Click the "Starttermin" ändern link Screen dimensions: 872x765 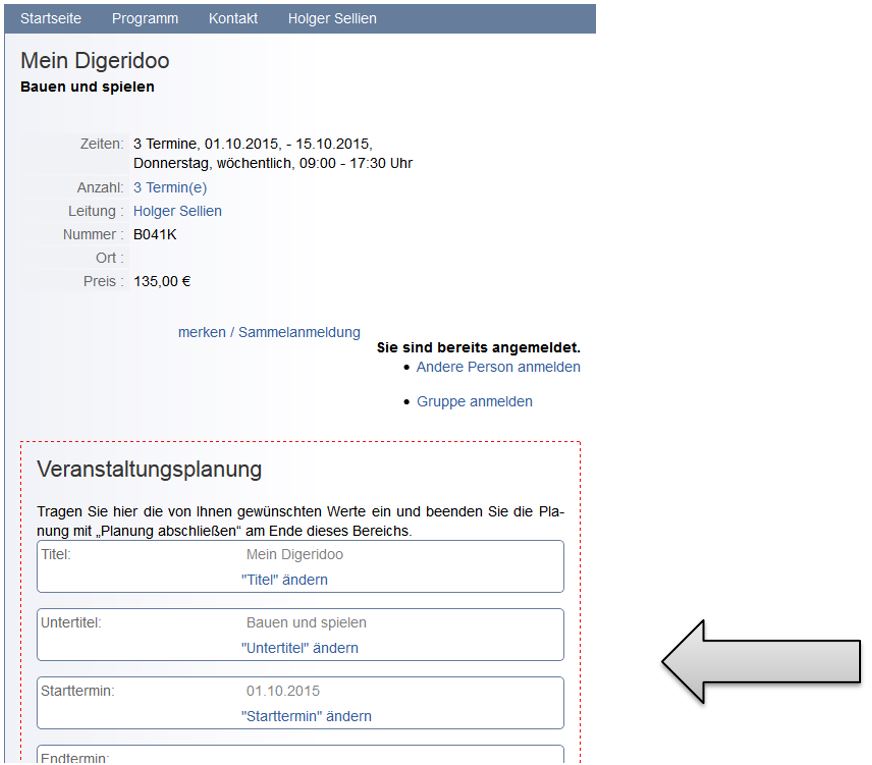point(306,716)
